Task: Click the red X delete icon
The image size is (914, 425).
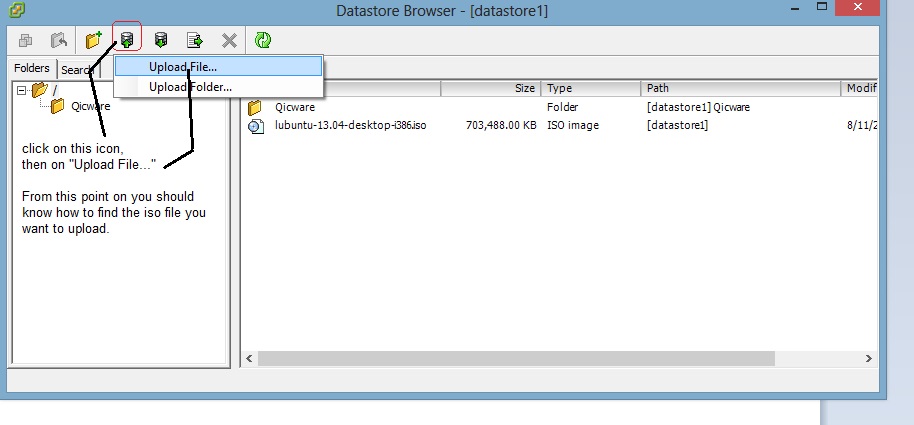Action: pos(229,41)
